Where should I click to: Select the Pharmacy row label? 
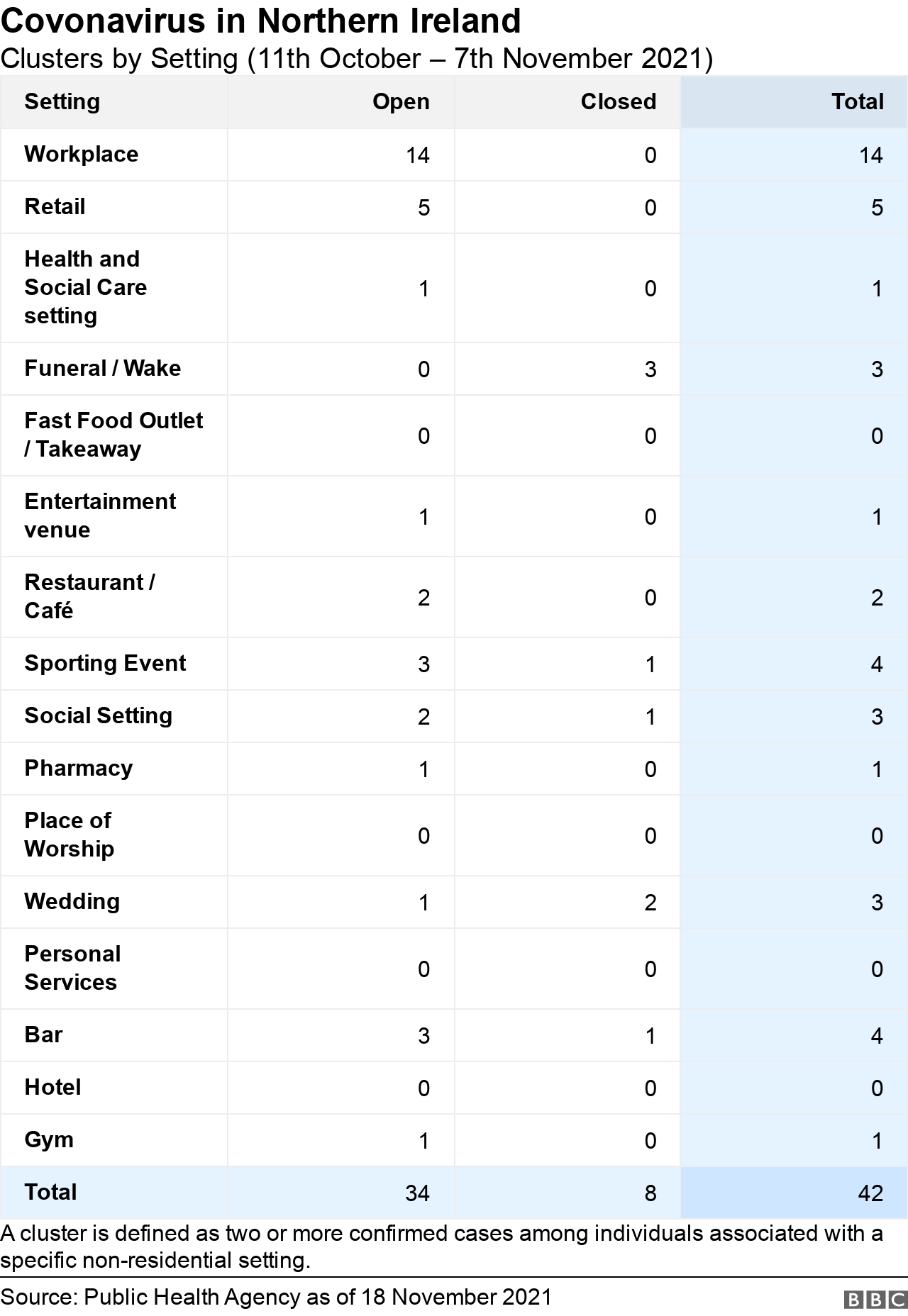(x=78, y=769)
